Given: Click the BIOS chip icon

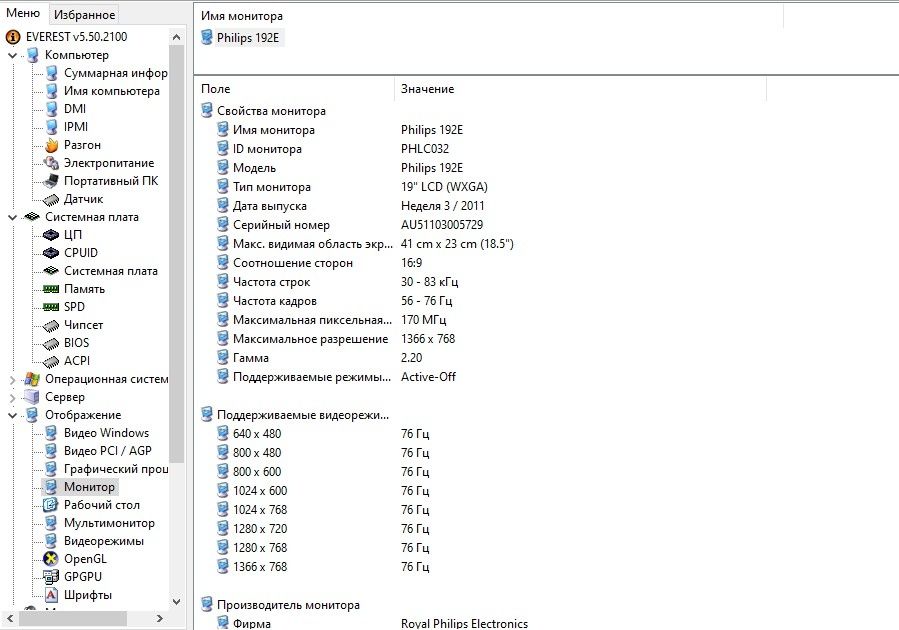Looking at the screenshot, I should [52, 343].
